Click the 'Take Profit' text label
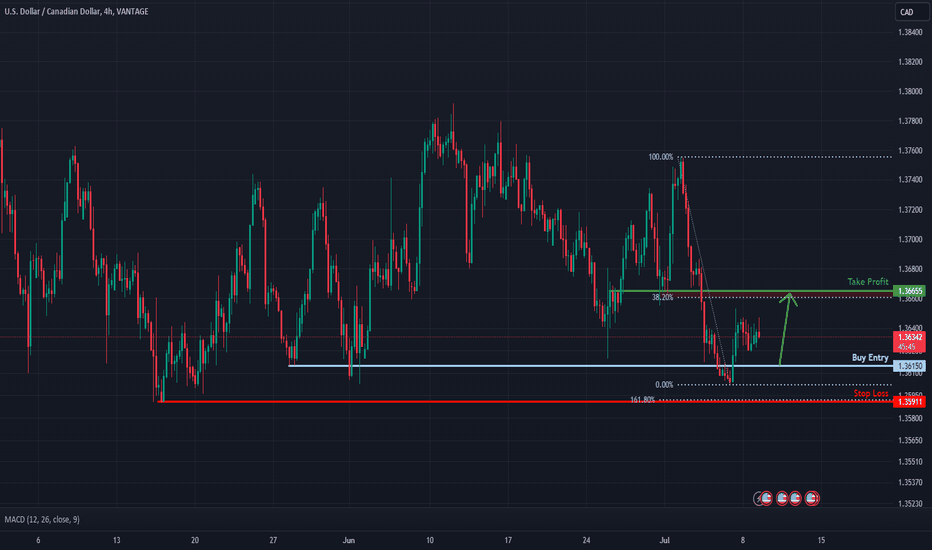The image size is (932, 550). (868, 282)
